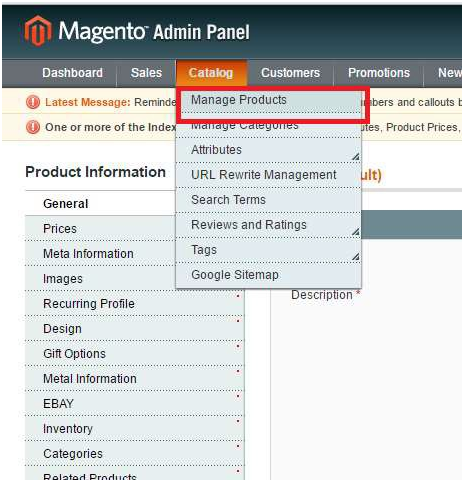Open the Customers navigation menu
The height and width of the screenshot is (482, 464).
(x=290, y=73)
